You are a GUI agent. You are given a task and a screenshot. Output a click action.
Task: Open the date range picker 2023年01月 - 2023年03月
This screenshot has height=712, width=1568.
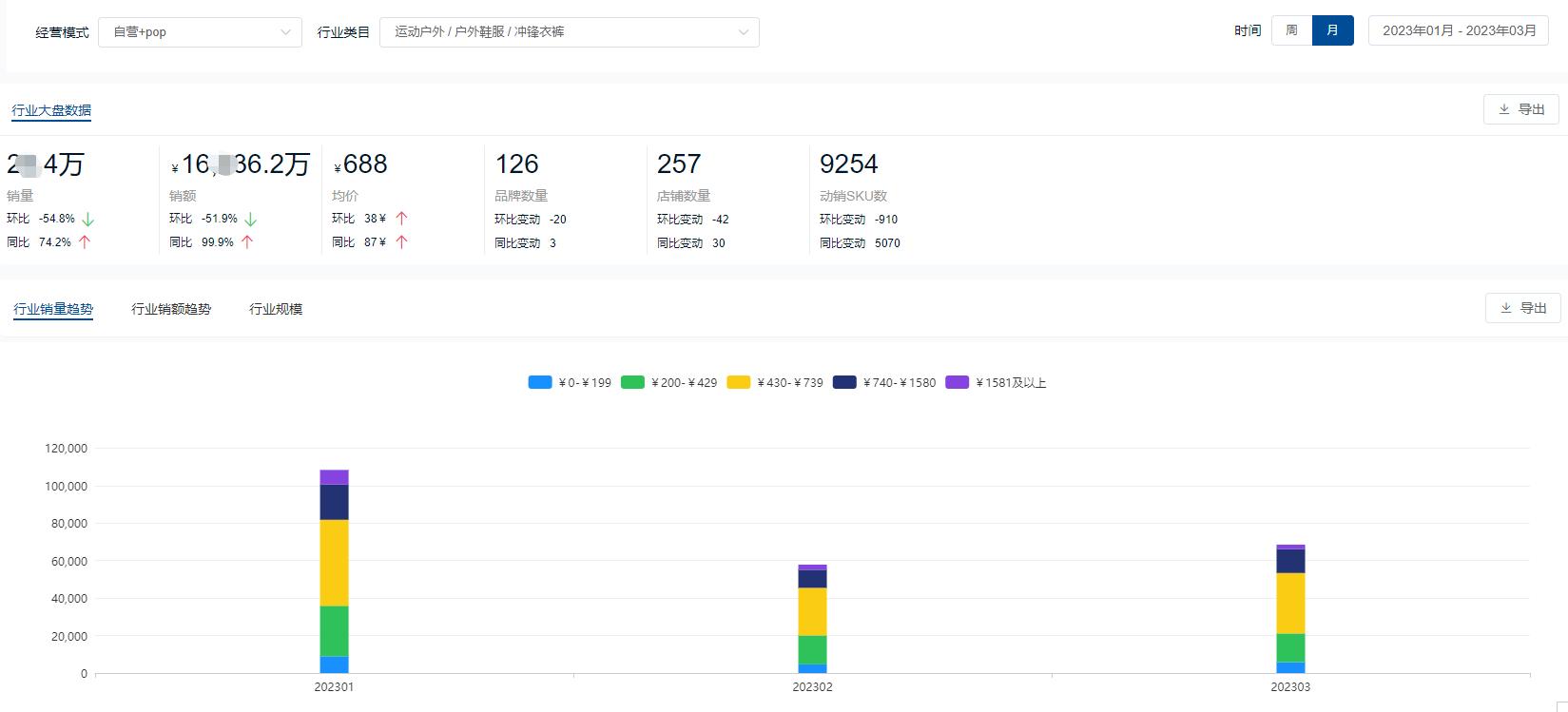point(1458,30)
